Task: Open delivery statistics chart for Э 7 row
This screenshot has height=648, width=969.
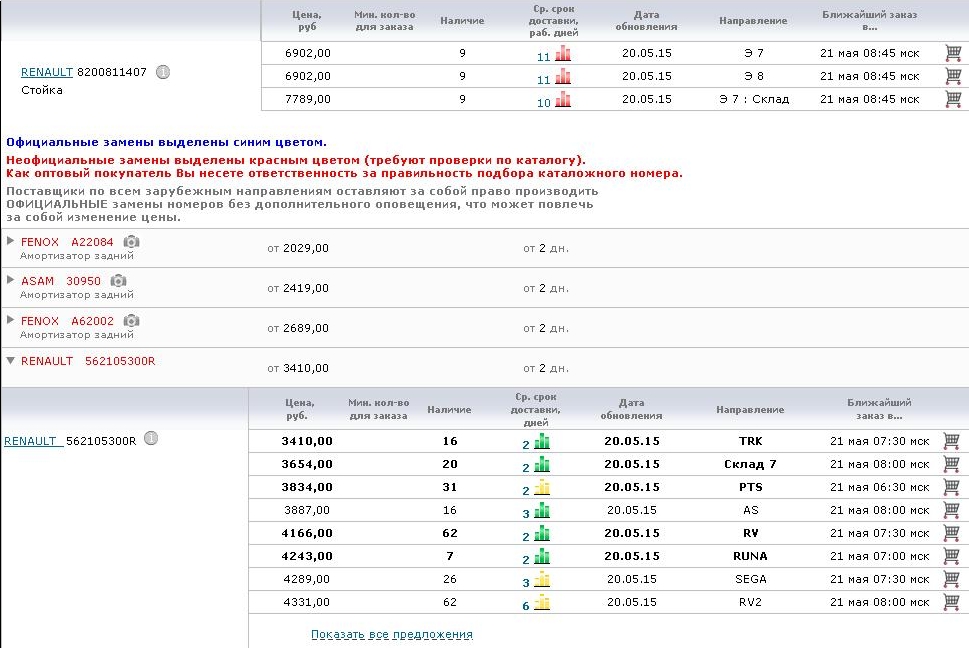Action: [x=563, y=54]
